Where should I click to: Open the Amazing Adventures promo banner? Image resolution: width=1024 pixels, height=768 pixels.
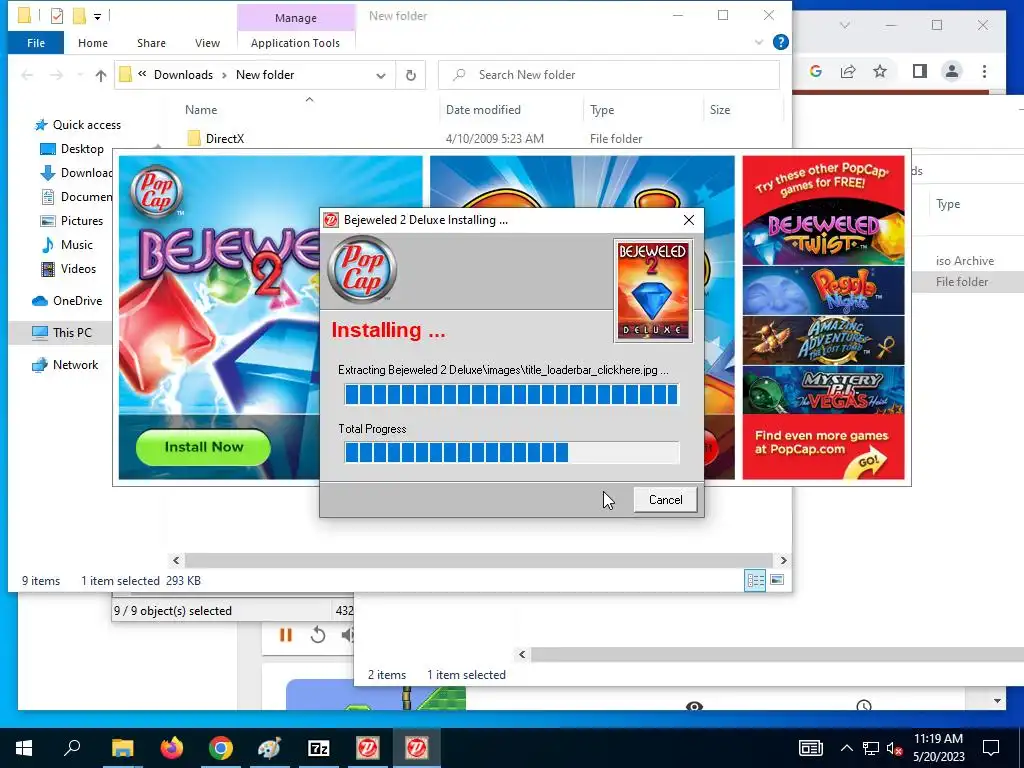(x=823, y=340)
